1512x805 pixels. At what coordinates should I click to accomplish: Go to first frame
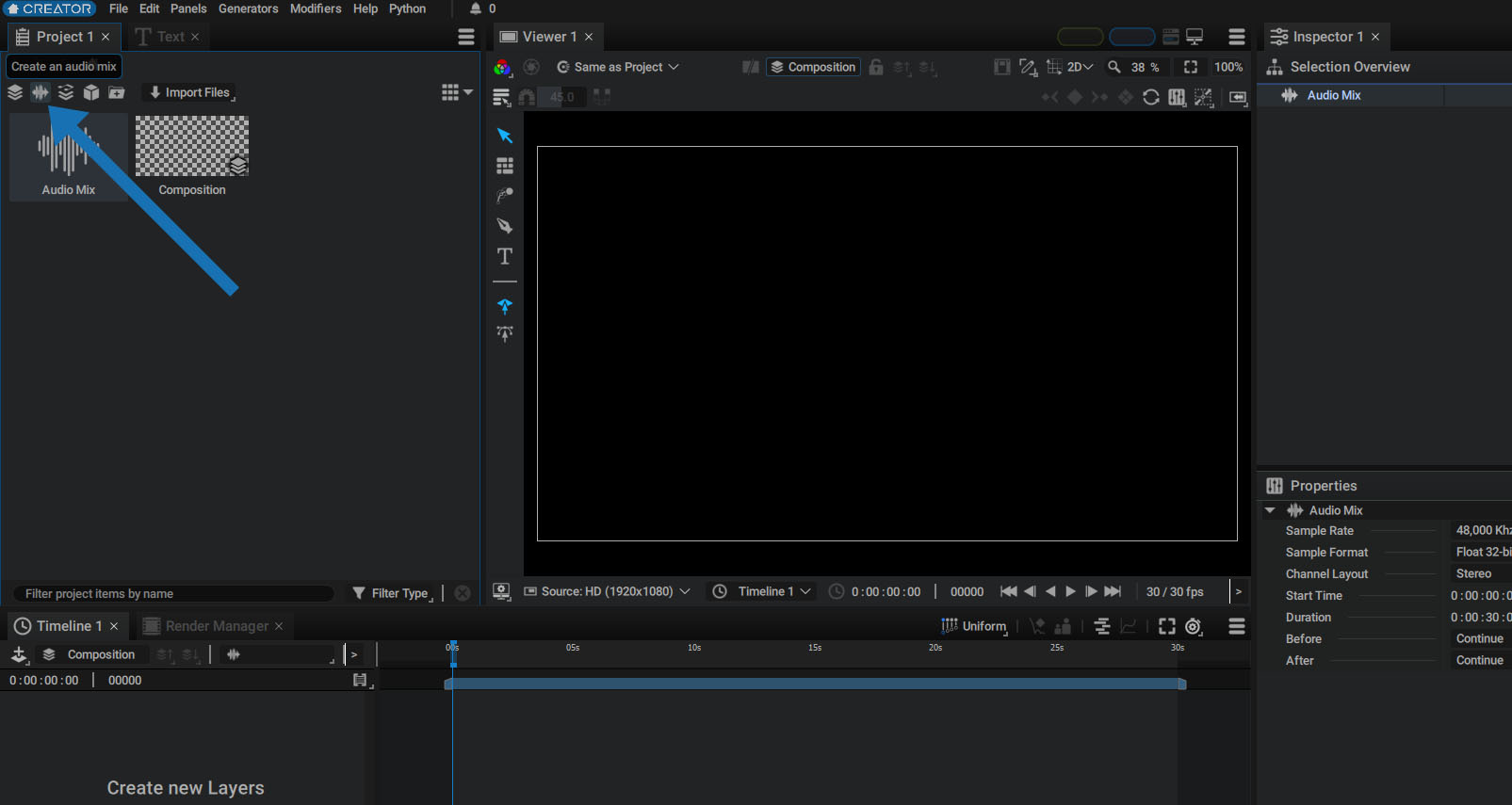coord(1008,591)
